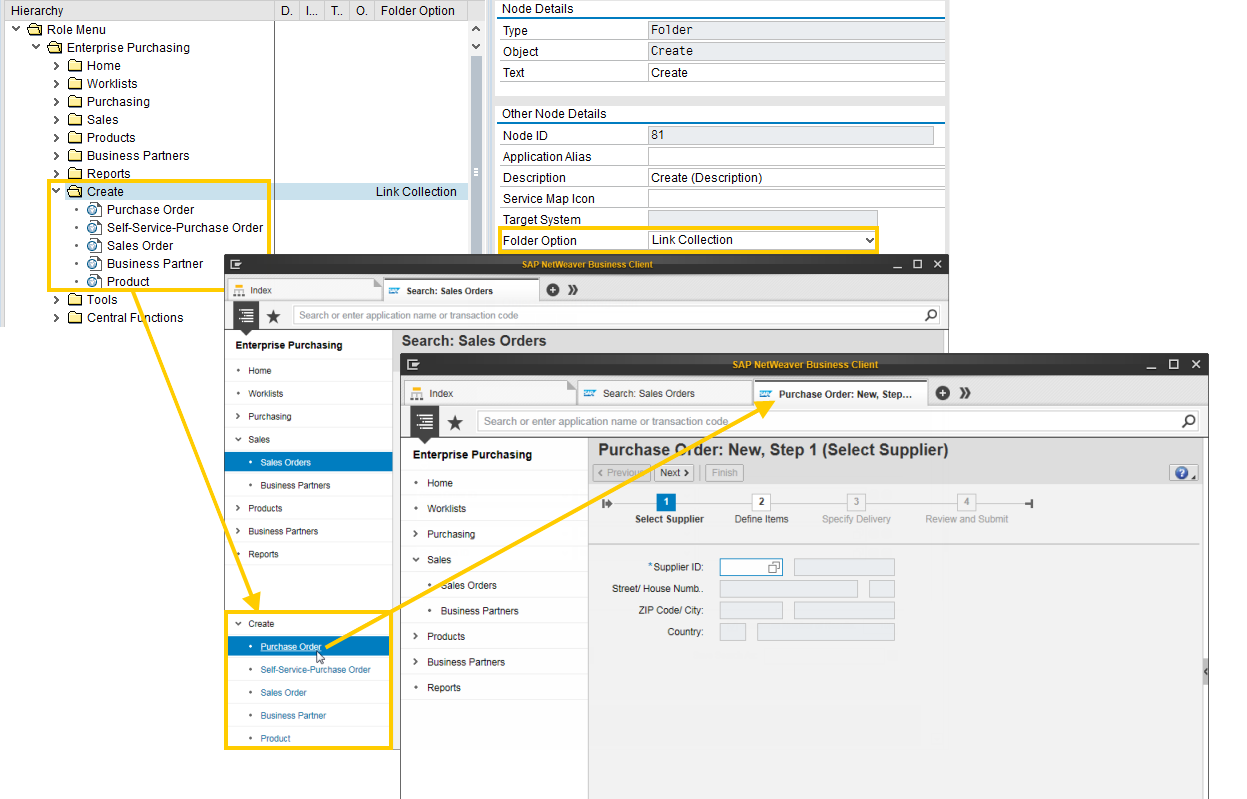Click the search magnifier in front window
The image size is (1247, 799).
pos(1188,421)
